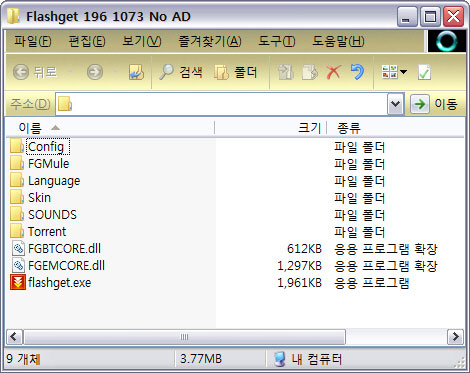The width and height of the screenshot is (470, 373).
Task: Open the 도구(T) menu
Action: tap(277, 41)
